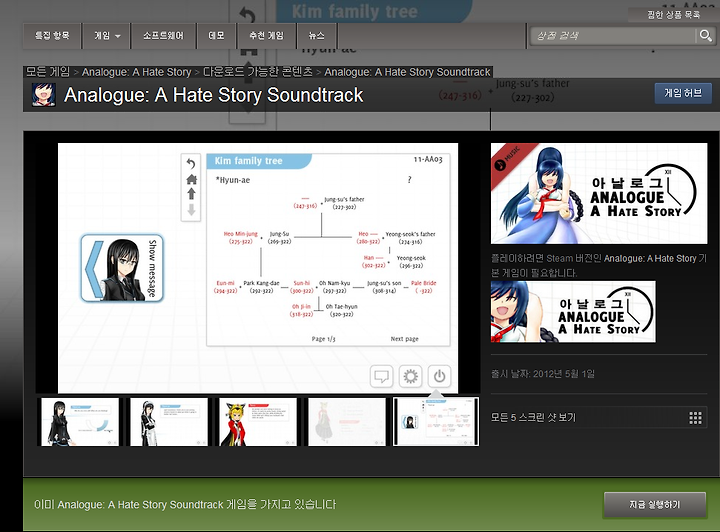The width and height of the screenshot is (720, 532).
Task: Open the all-screenshots grid icon
Action: pos(695,418)
